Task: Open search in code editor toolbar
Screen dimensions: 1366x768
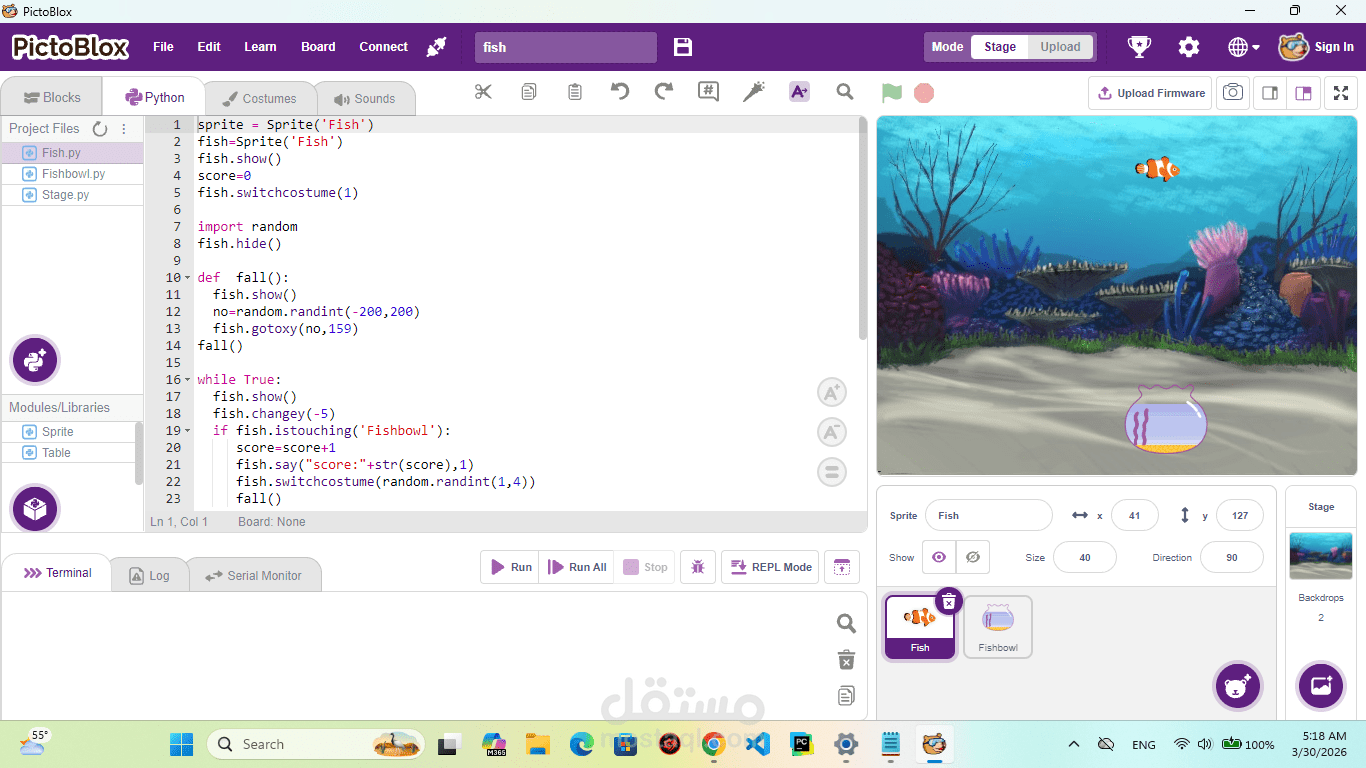Action: [x=845, y=92]
